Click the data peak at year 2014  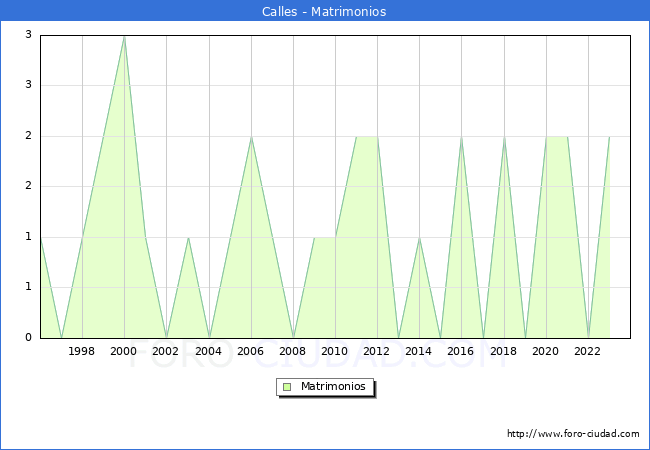(420, 238)
